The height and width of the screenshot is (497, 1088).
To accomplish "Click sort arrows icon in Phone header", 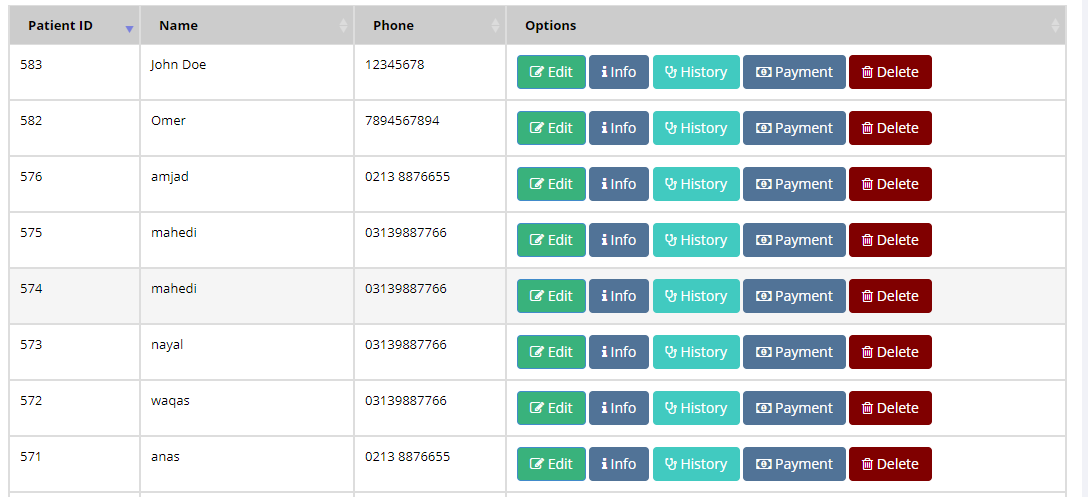I will point(495,26).
